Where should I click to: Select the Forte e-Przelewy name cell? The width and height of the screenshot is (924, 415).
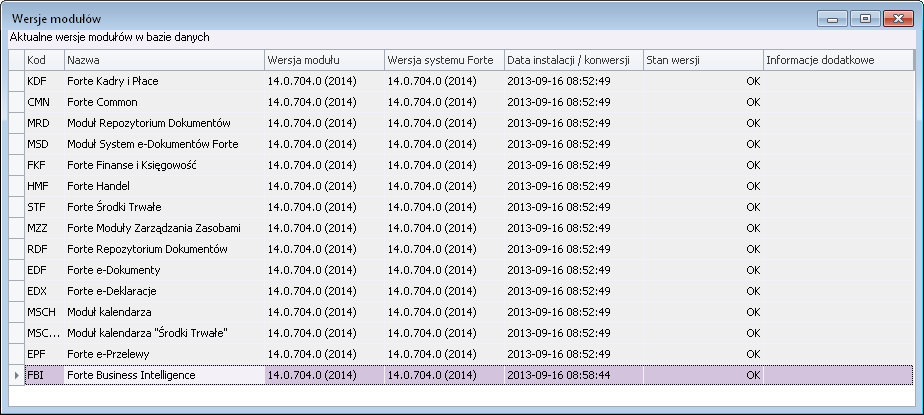pos(164,354)
